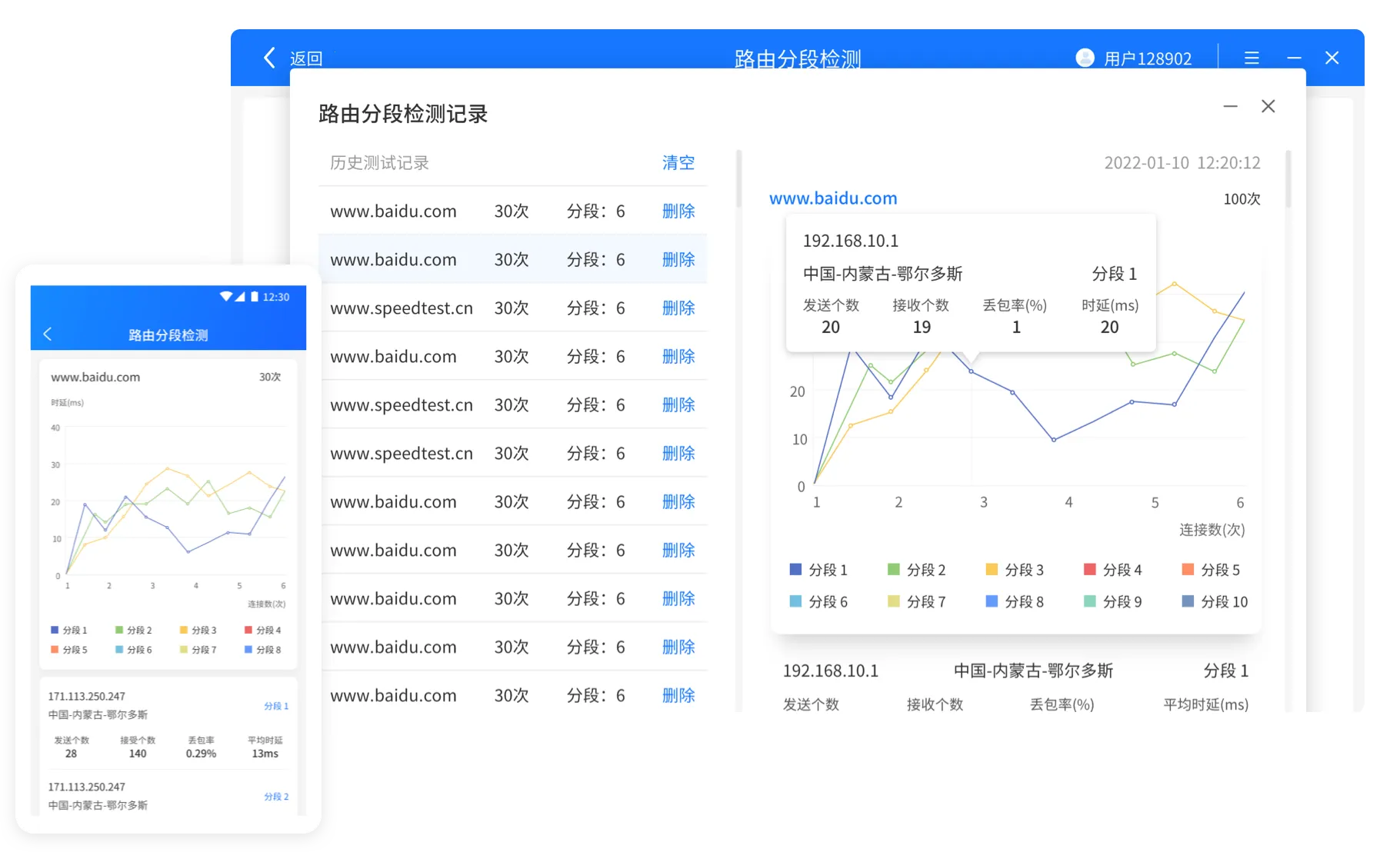1400x852 pixels.
Task: Open the hamburger menu icon top right
Action: click(1252, 58)
